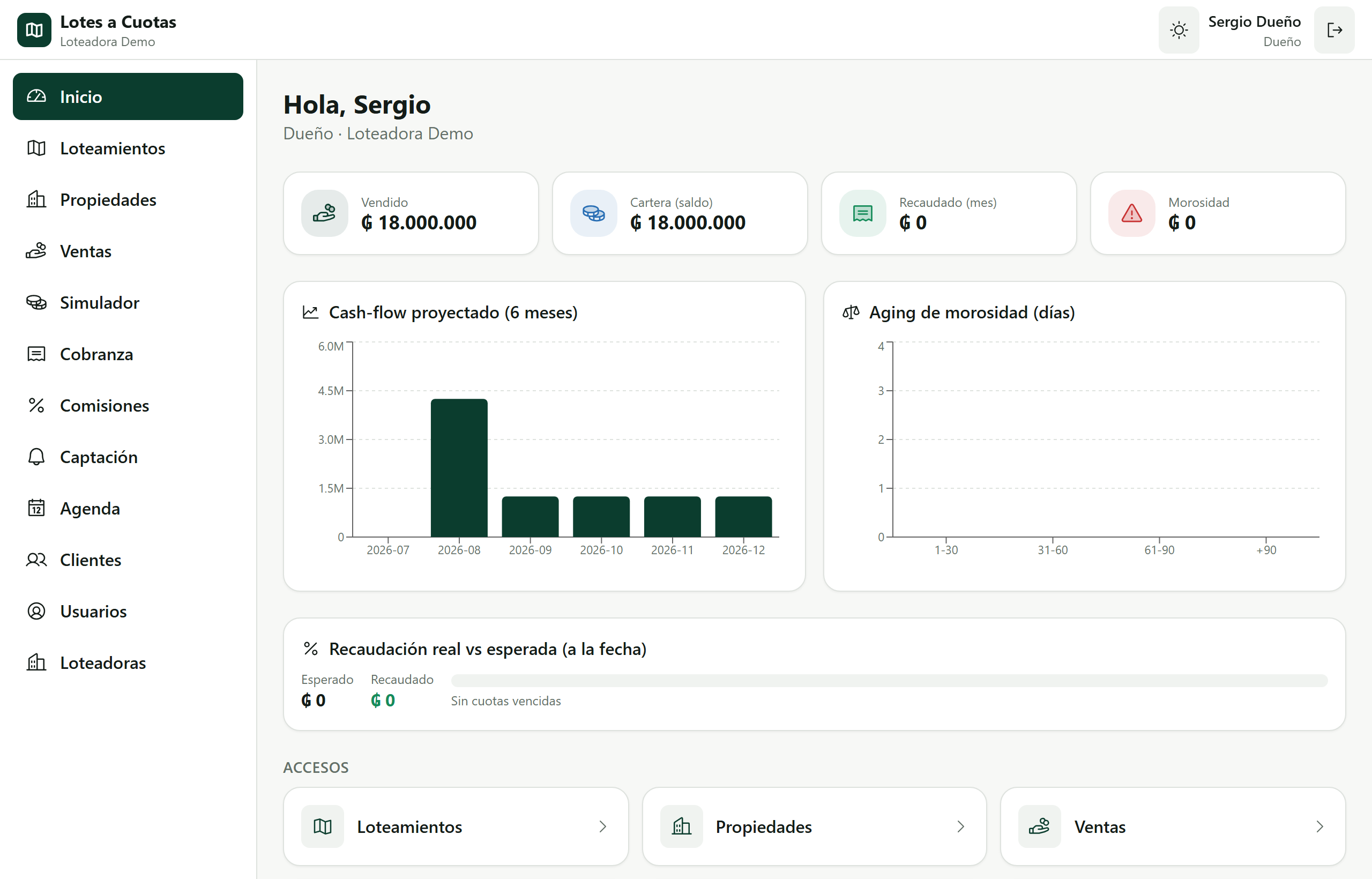Screen dimensions: 1372x879
Task: Go to Usuarios
Action: 128,612
